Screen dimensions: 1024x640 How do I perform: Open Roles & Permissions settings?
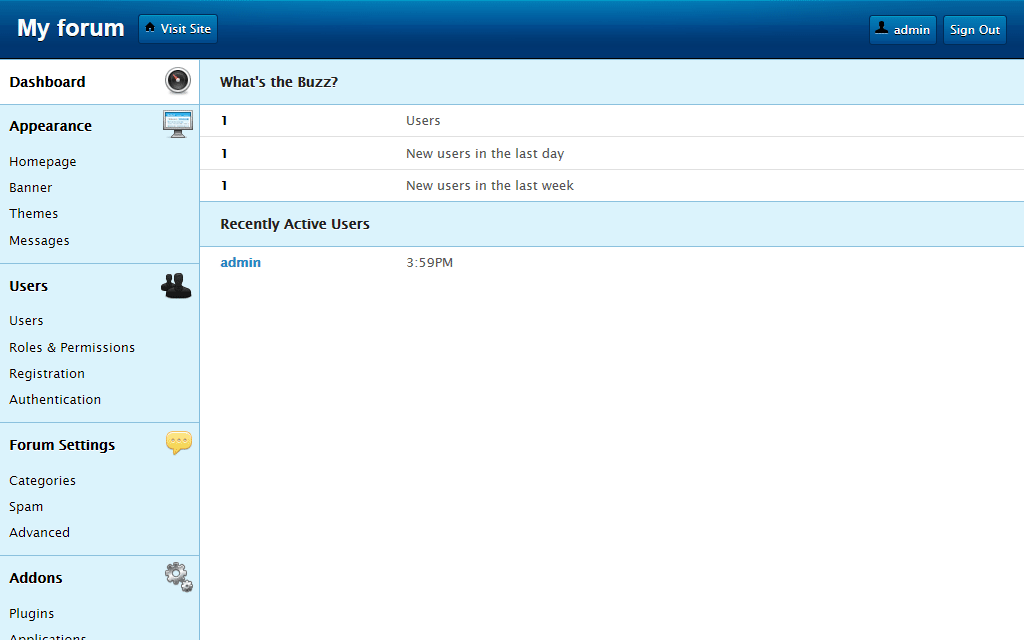tap(72, 348)
